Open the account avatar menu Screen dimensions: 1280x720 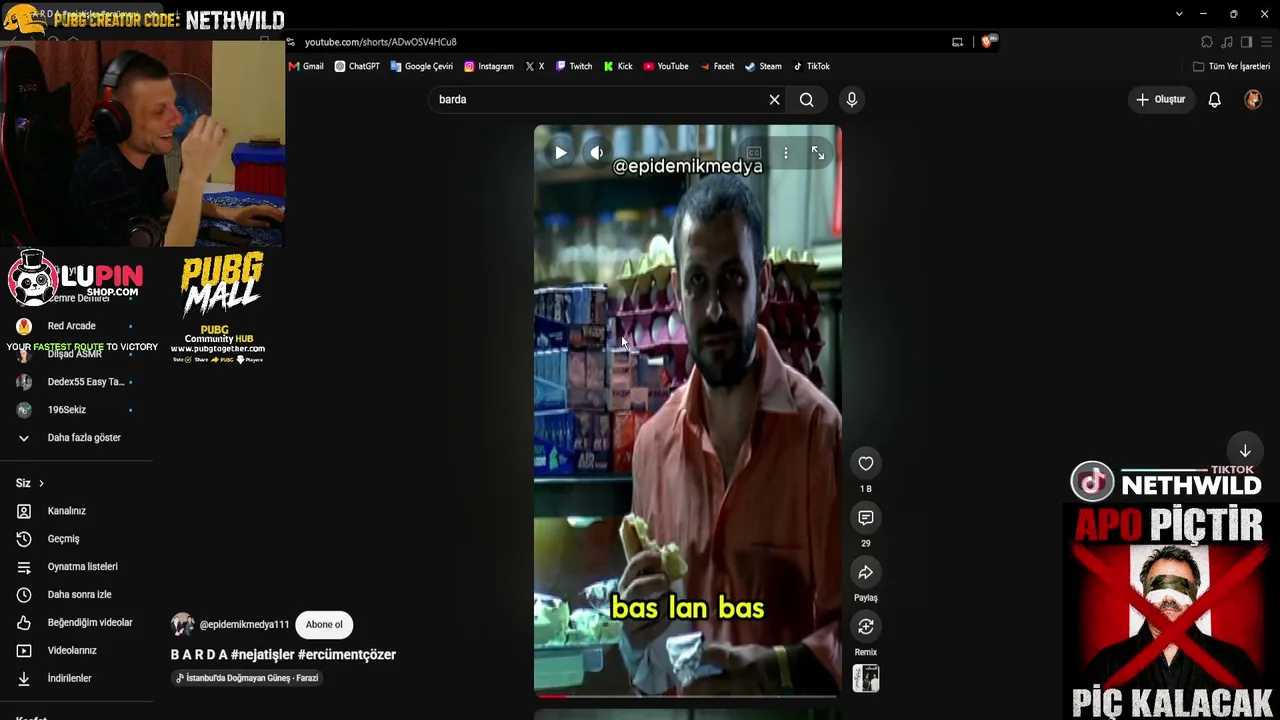pos(1253,99)
